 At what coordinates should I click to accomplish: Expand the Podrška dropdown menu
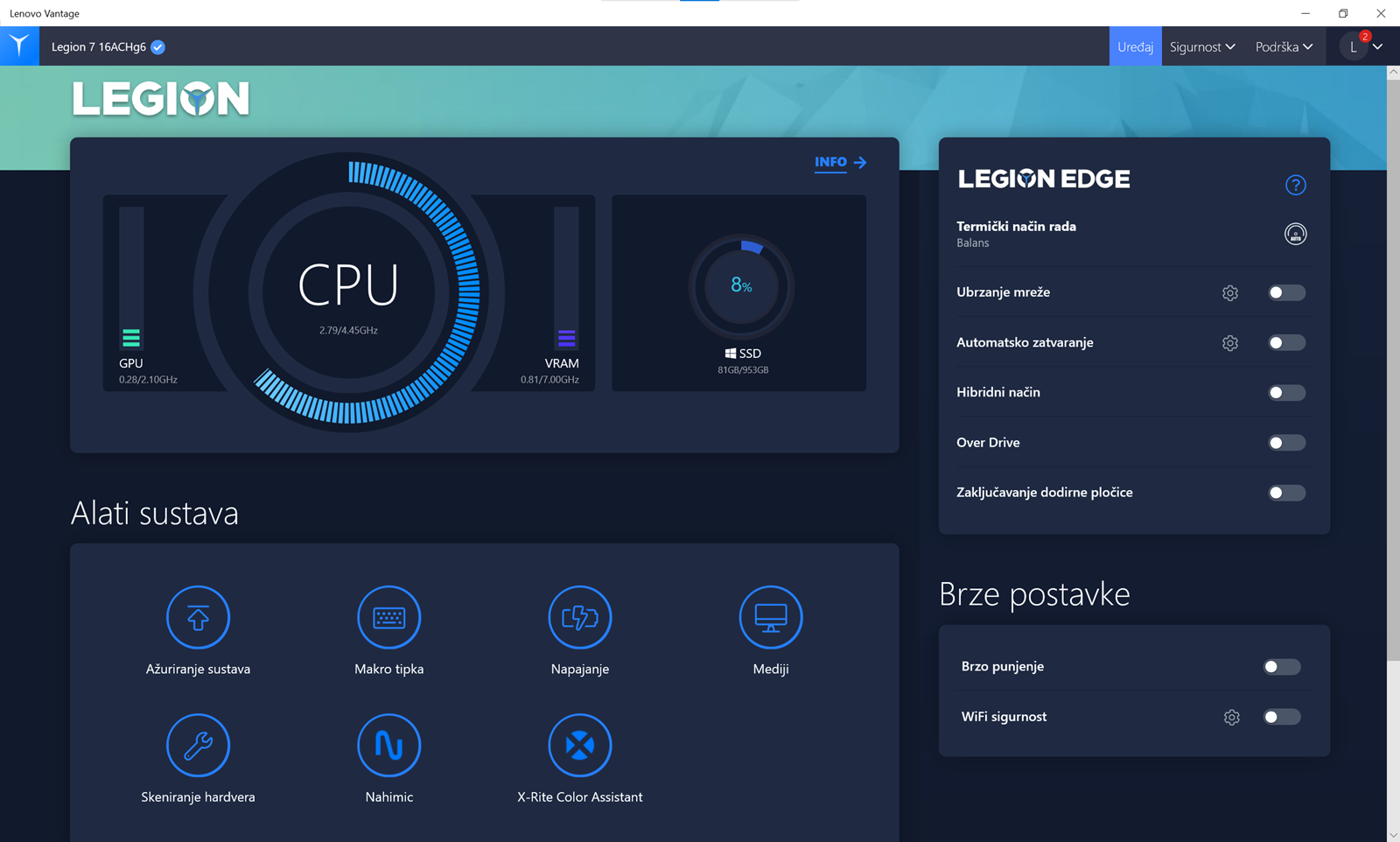point(1284,46)
